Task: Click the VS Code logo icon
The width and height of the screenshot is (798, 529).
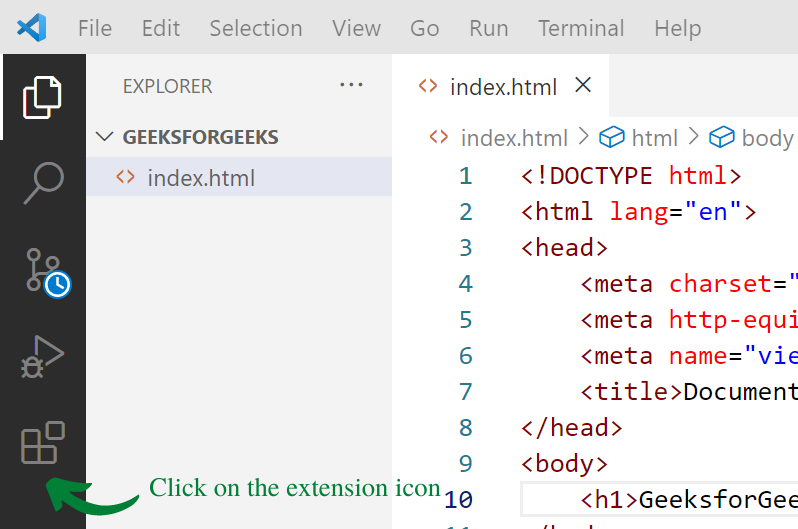Action: coord(32,28)
